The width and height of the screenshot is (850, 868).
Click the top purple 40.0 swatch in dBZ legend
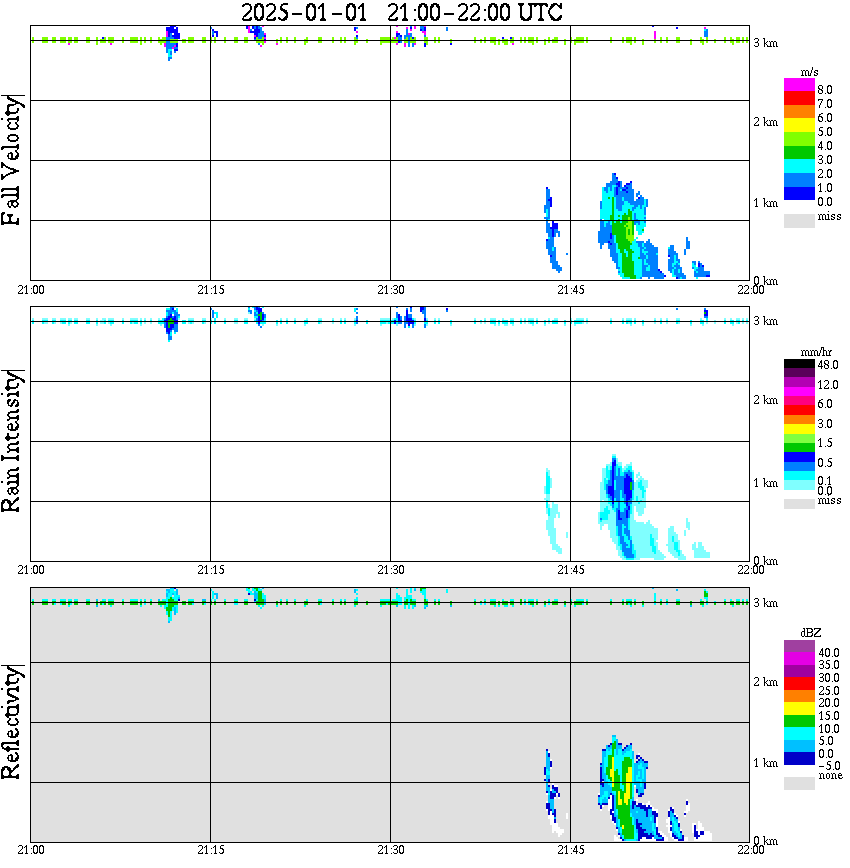[x=799, y=647]
